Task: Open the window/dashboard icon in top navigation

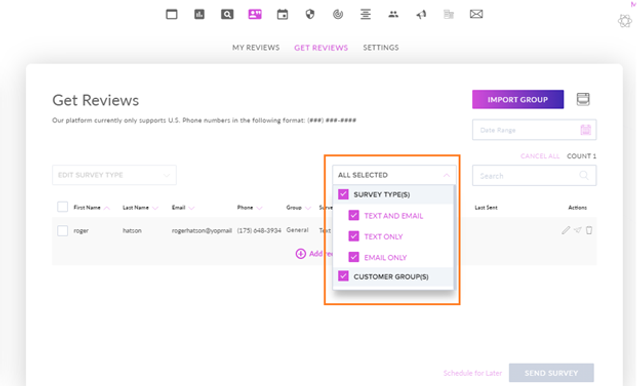Action: pos(171,15)
